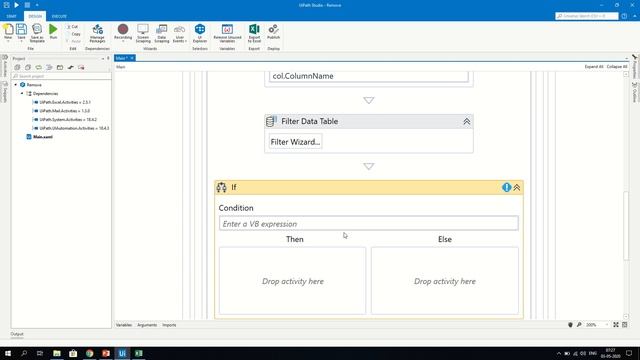Click the Search project field

(61, 76)
